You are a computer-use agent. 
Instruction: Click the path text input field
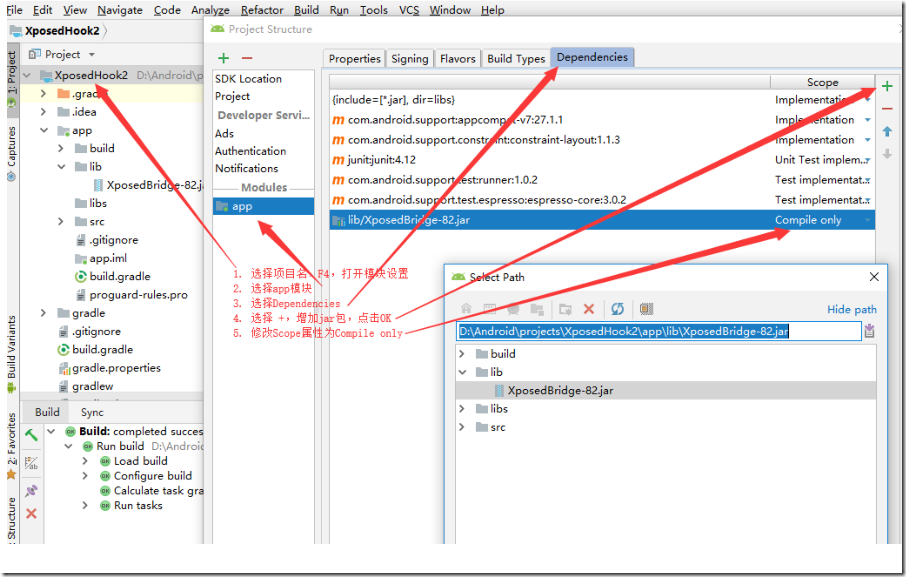click(659, 331)
